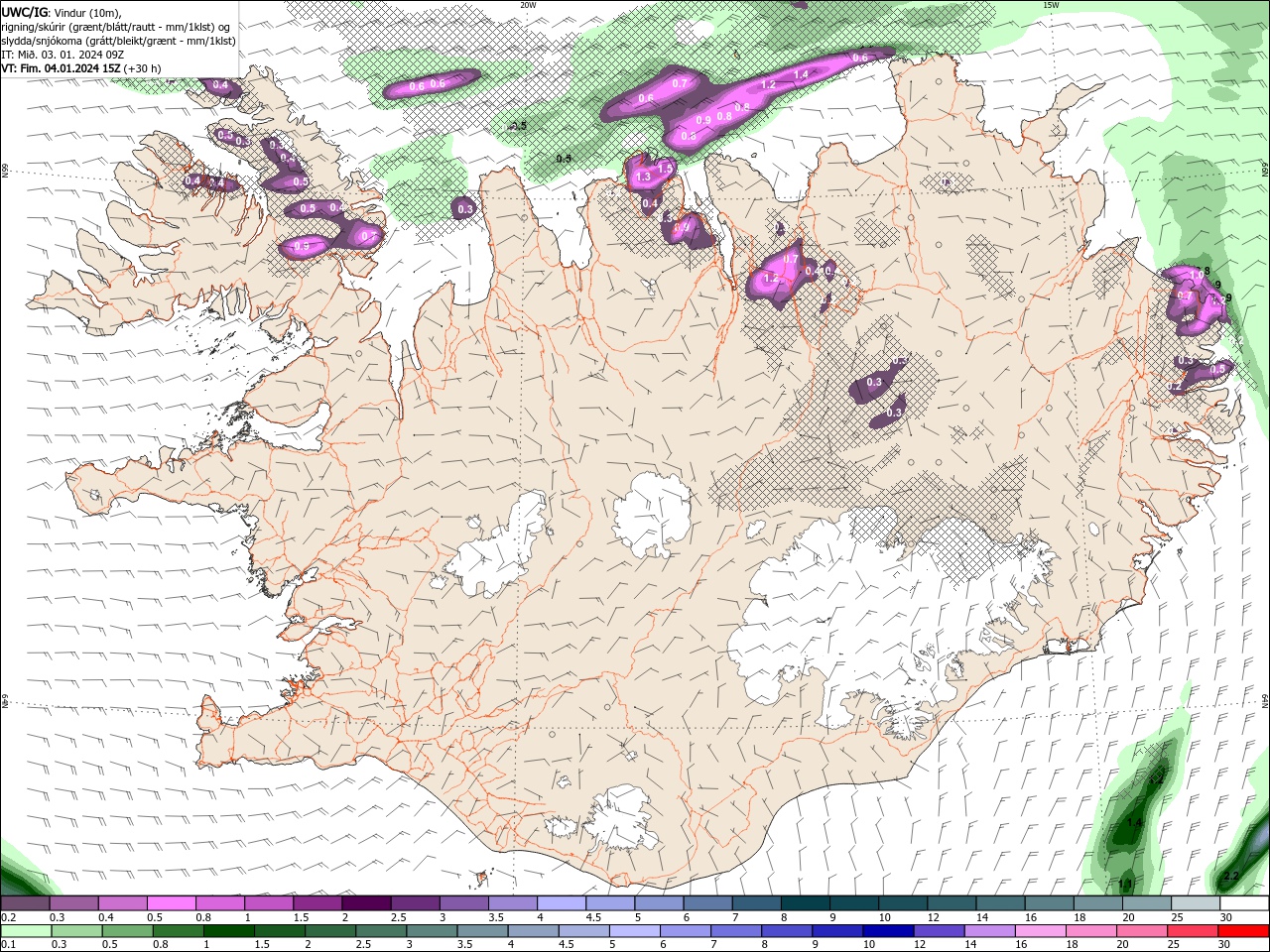
Task: Pick the palest green 0.1 swatch in rain scale
Action: pos(26,930)
